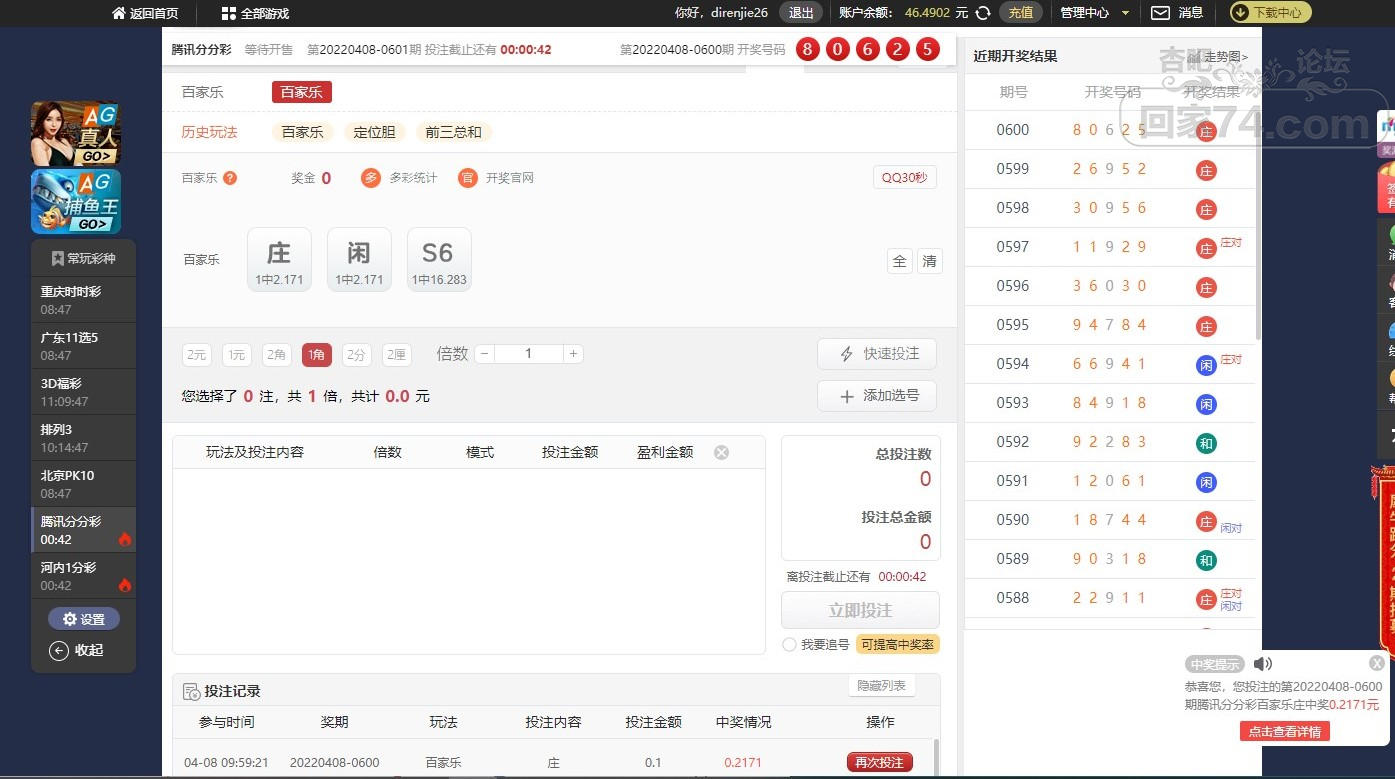
Task: Open the 开奖官网 icon
Action: [467, 178]
